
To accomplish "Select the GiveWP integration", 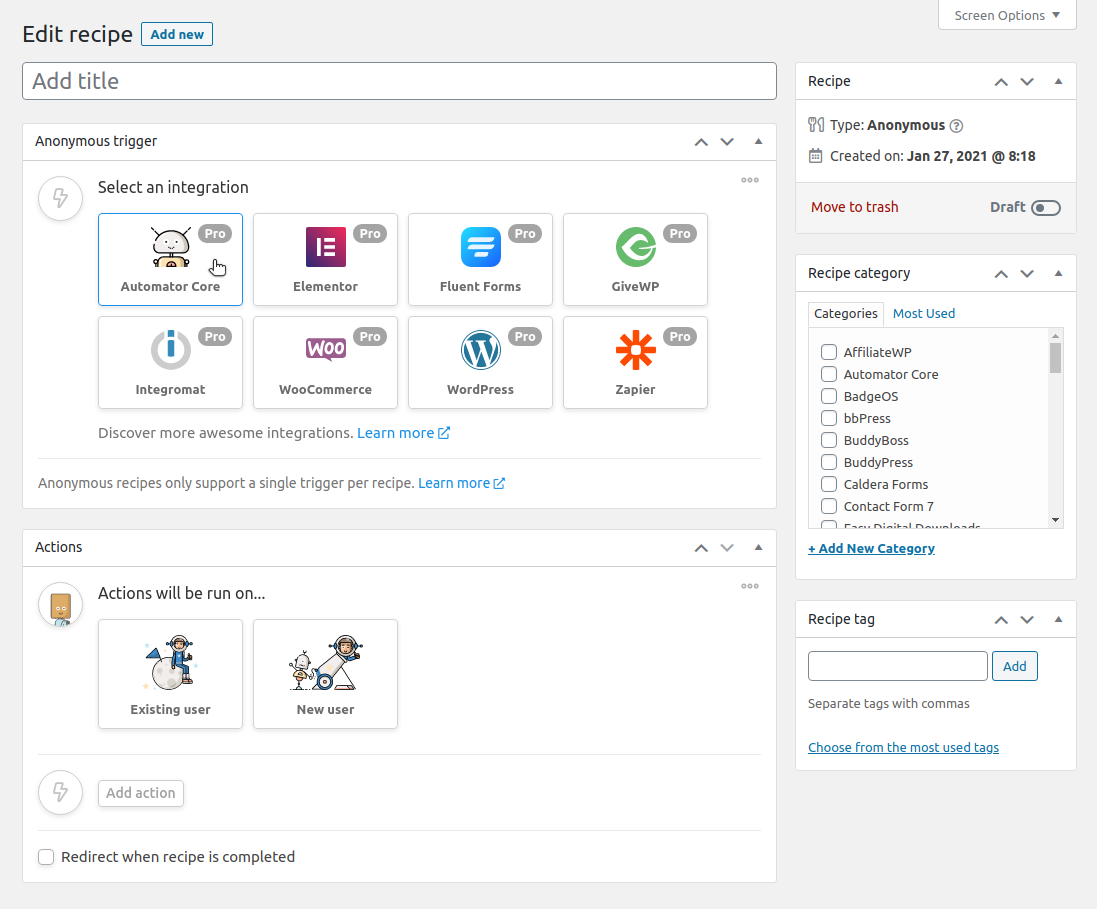I will pos(635,259).
